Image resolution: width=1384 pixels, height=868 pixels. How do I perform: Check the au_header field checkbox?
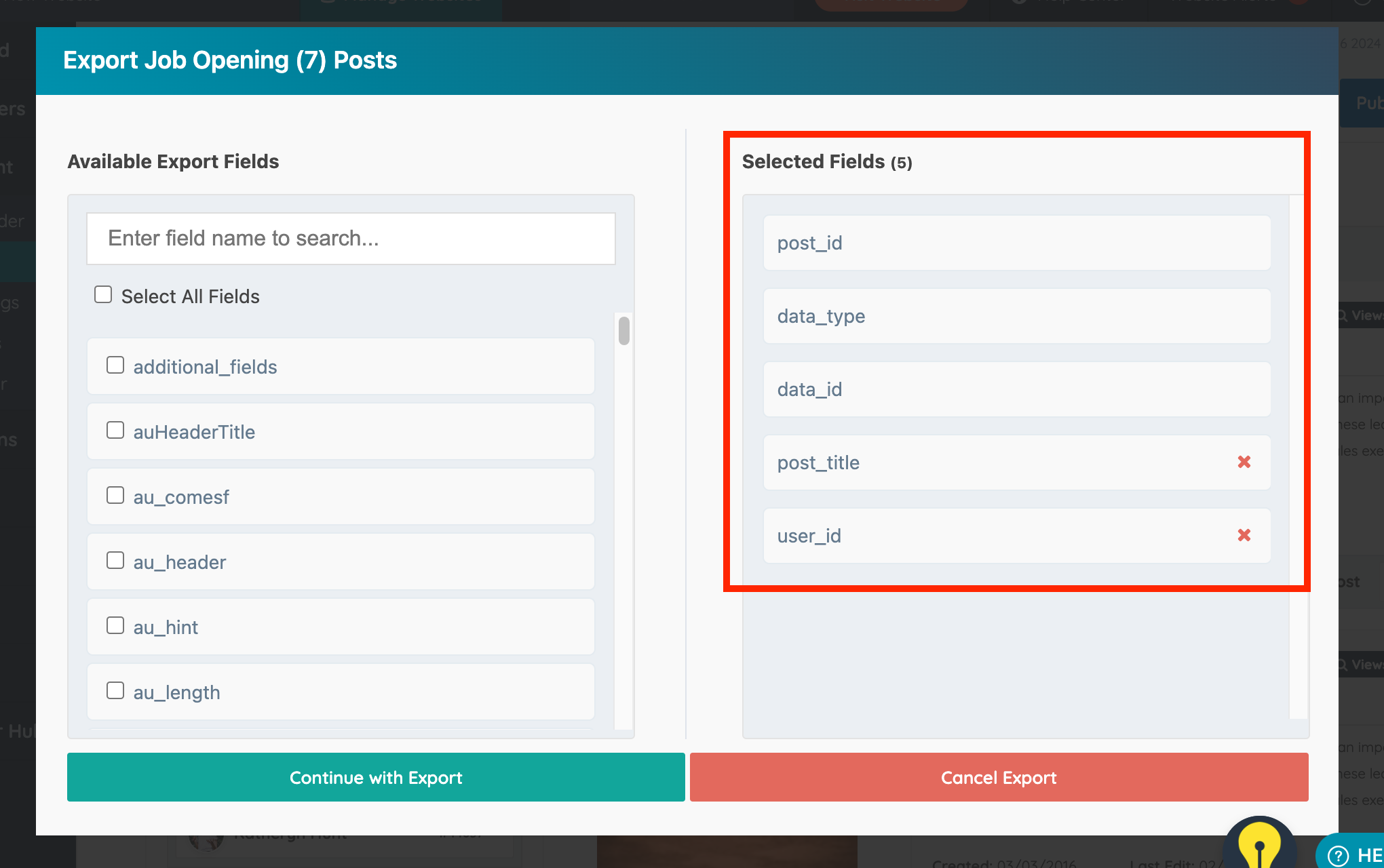(115, 561)
